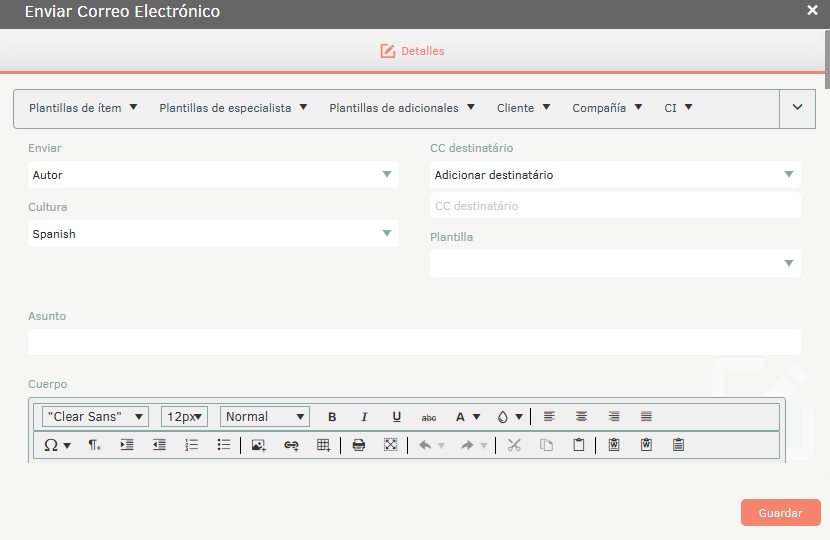Screen dimensions: 830x540
Task: Insert a numbered list
Action: (191, 445)
